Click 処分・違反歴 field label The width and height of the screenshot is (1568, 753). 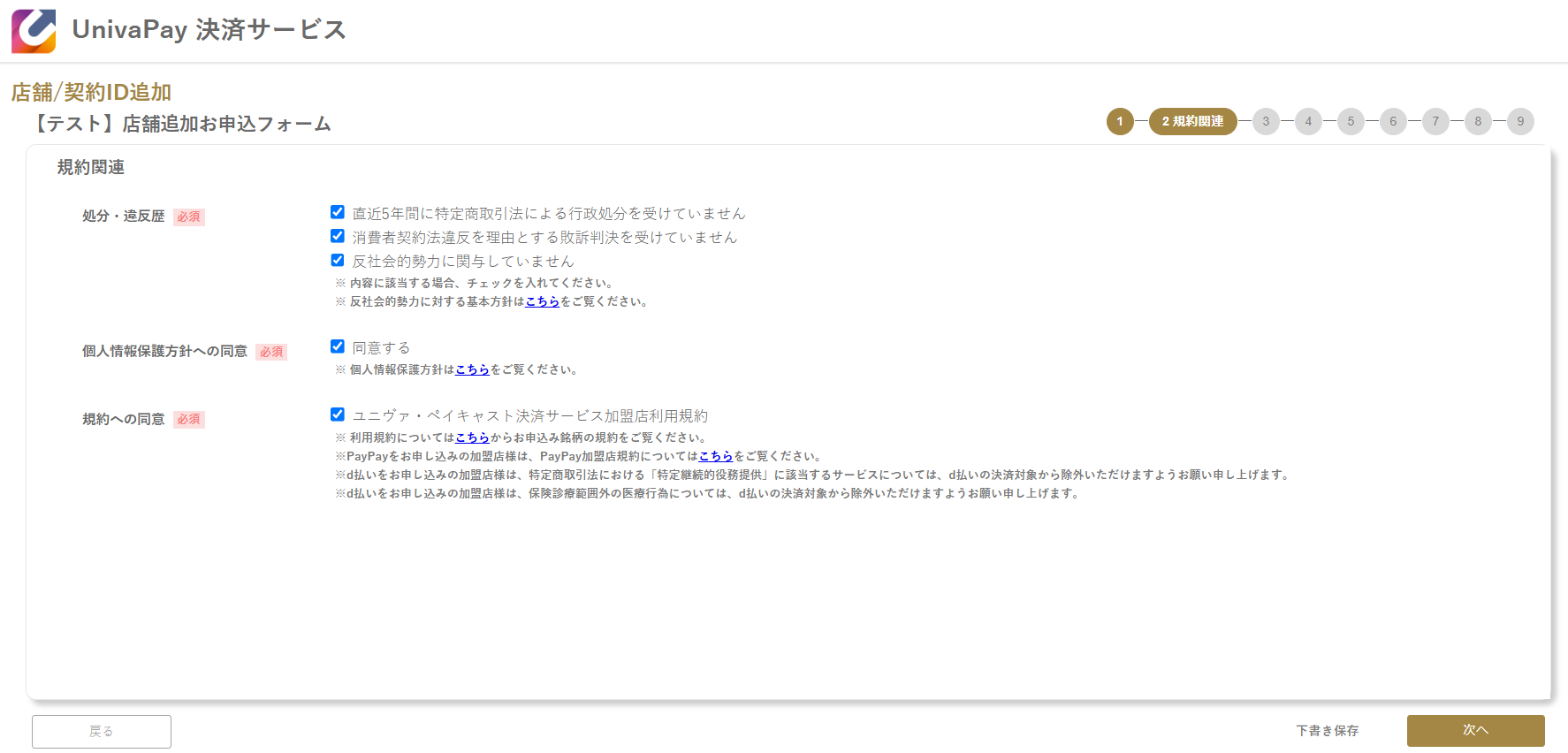[x=123, y=216]
